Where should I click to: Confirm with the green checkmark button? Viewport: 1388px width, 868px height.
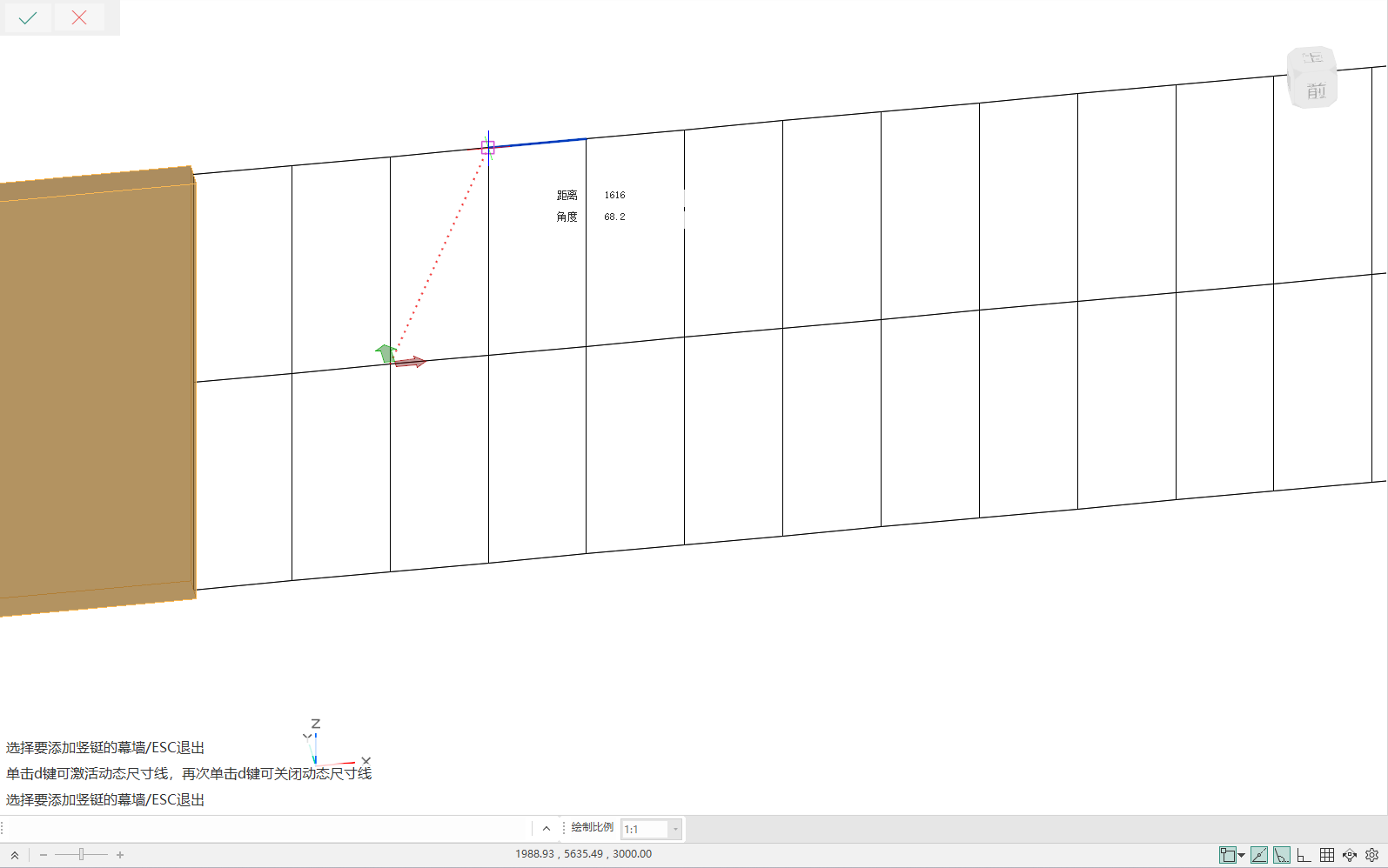tap(28, 17)
